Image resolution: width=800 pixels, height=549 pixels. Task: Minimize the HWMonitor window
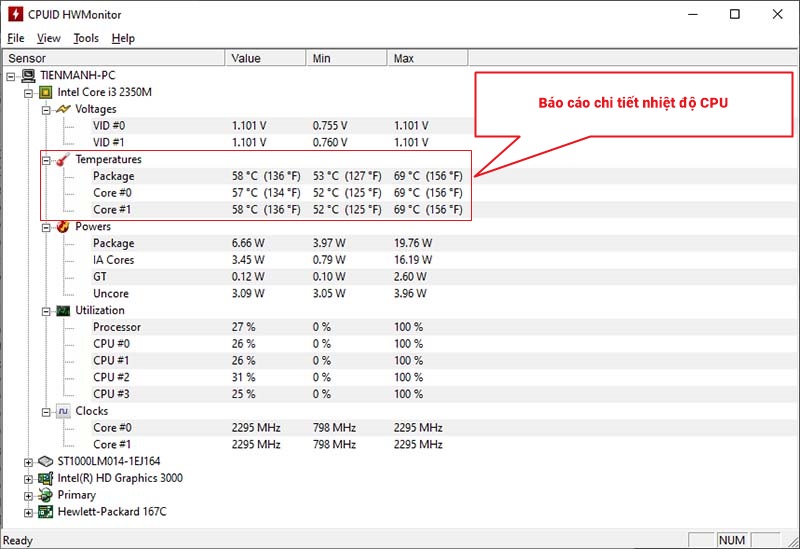tap(692, 14)
